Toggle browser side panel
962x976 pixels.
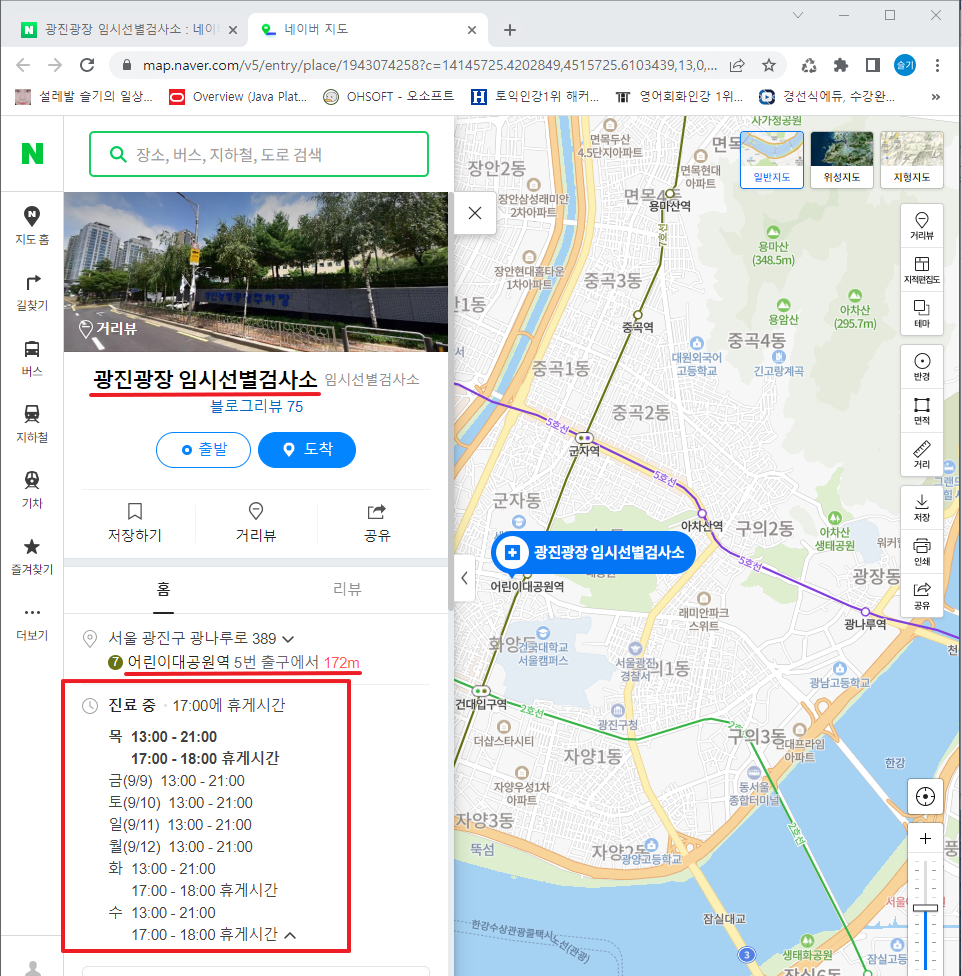[873, 65]
